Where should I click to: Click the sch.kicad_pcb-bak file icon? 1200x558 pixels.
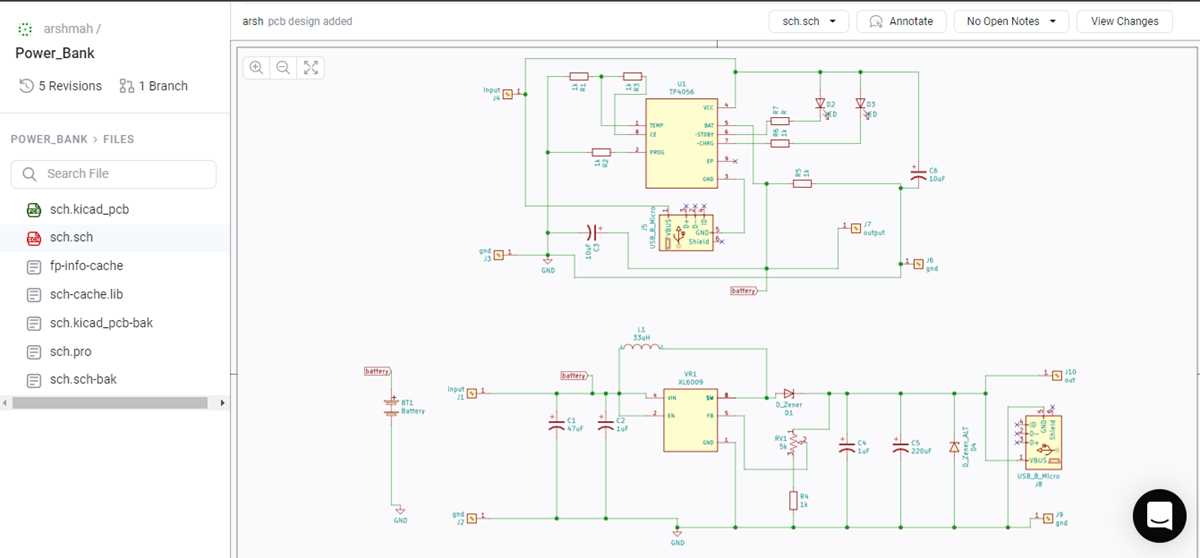point(33,323)
